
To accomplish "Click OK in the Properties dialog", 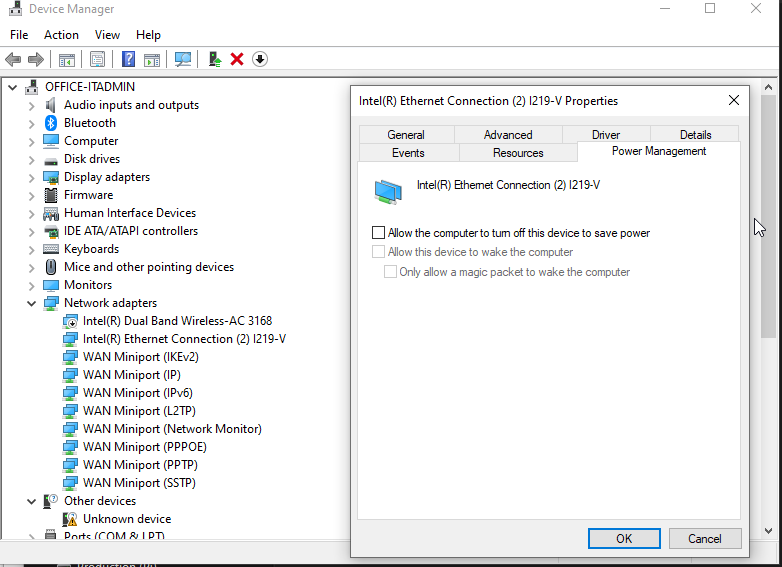I will pyautogui.click(x=624, y=539).
